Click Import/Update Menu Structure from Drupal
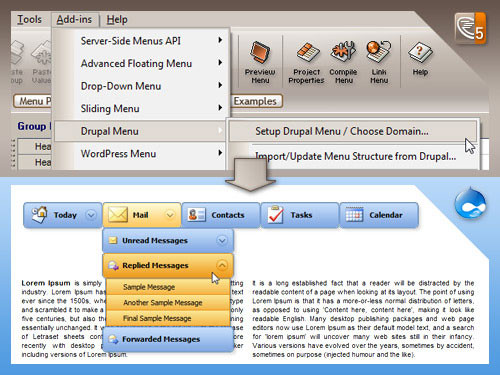Image resolution: width=500 pixels, height=375 pixels. 355,156
